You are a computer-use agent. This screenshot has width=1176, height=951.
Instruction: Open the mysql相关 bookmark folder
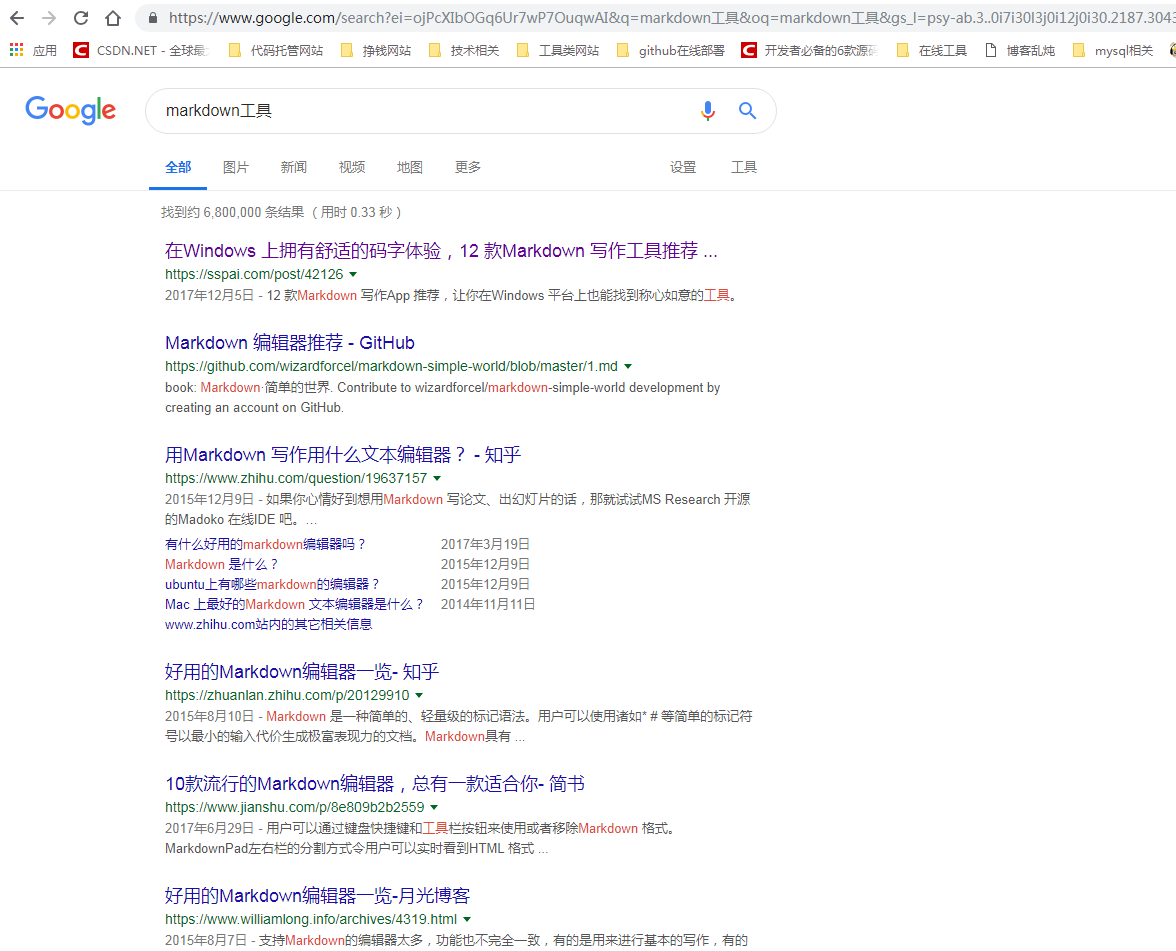click(1113, 50)
